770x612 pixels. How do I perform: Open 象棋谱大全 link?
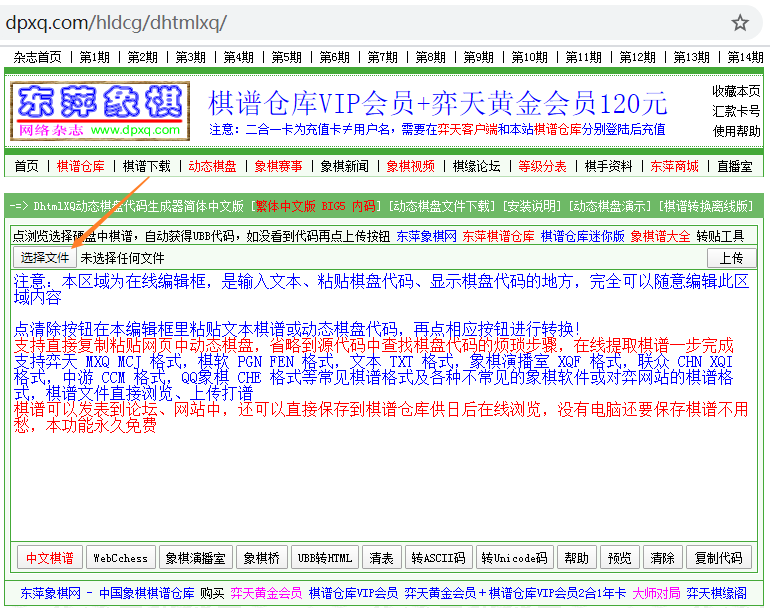click(x=660, y=236)
